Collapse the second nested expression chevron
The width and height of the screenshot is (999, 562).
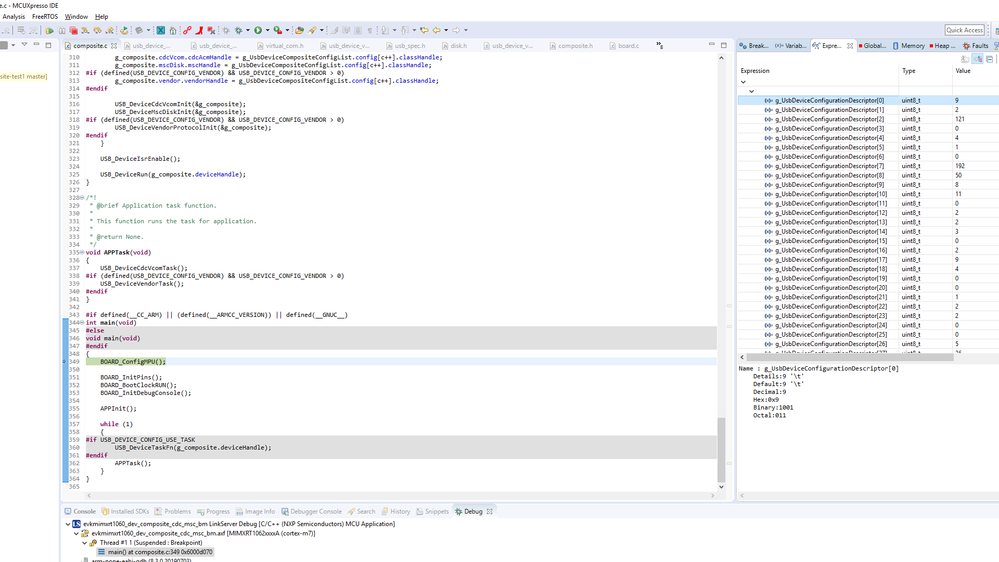tap(751, 91)
